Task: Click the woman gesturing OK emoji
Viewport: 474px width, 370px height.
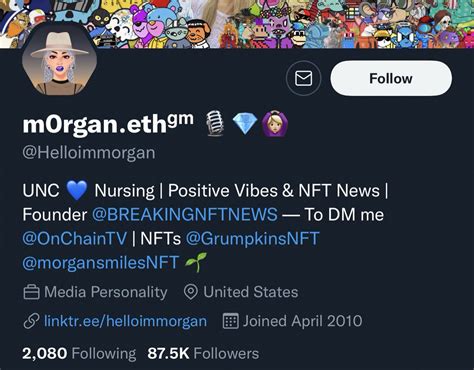Action: 275,124
